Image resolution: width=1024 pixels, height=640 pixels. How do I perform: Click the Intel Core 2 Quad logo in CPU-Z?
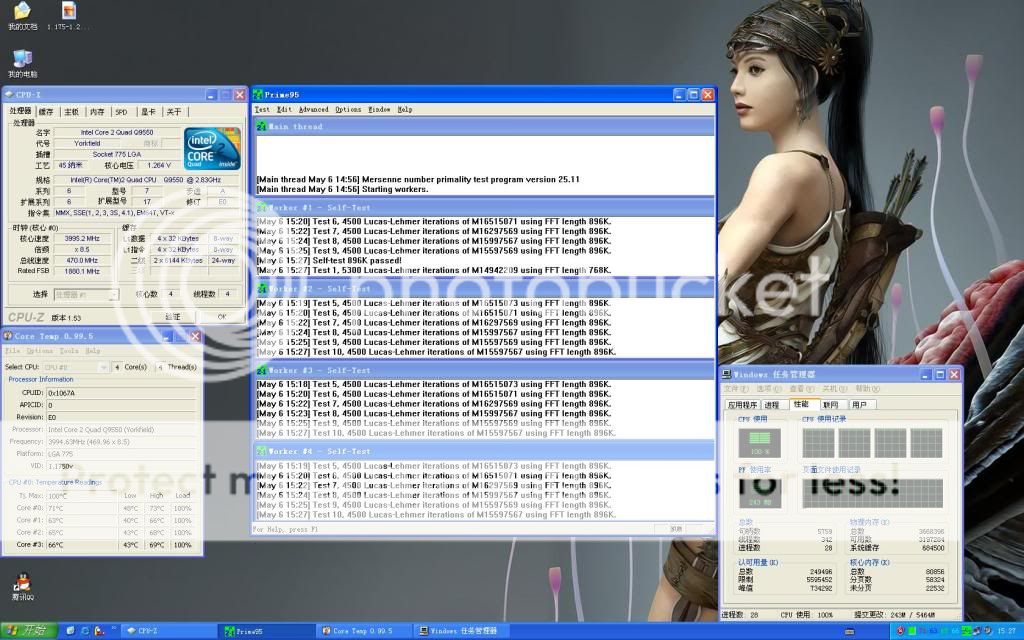[212, 148]
